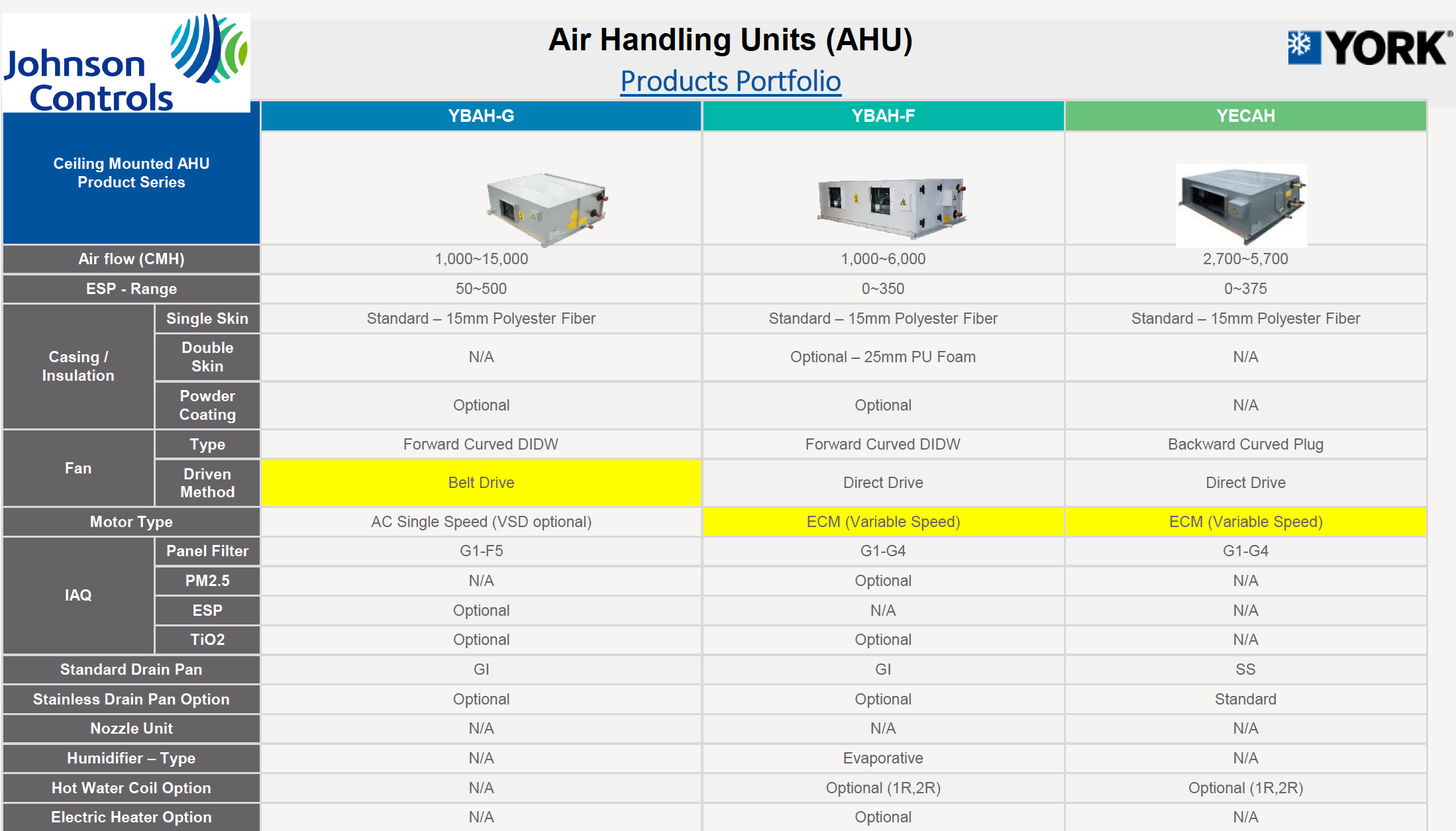Select the Evaporative humidifier cell
This screenshot has width=1456, height=831.
[883, 758]
